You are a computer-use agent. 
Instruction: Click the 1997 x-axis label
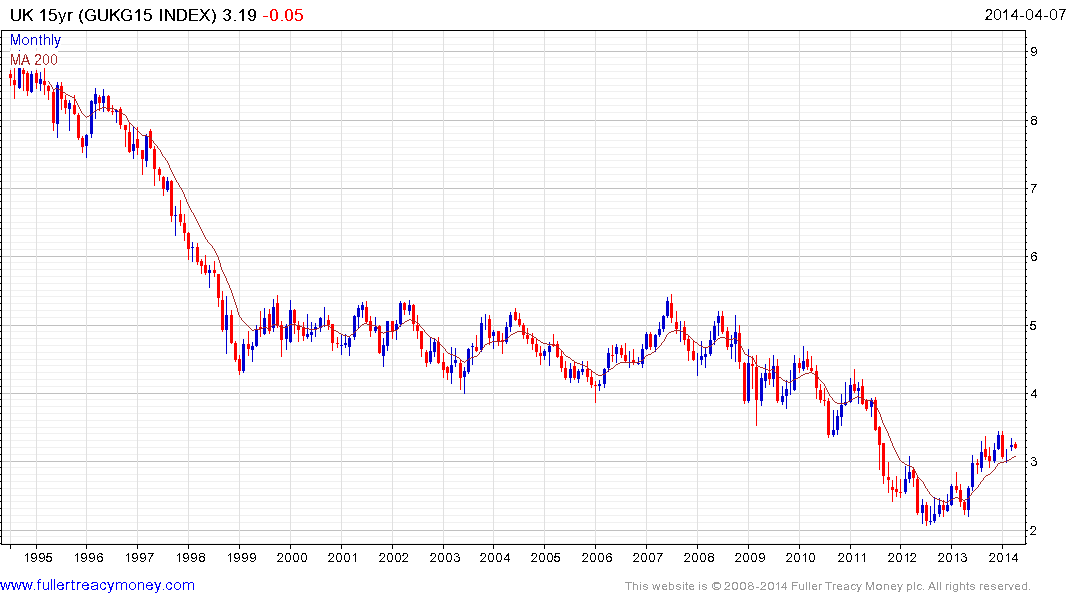(x=139, y=557)
